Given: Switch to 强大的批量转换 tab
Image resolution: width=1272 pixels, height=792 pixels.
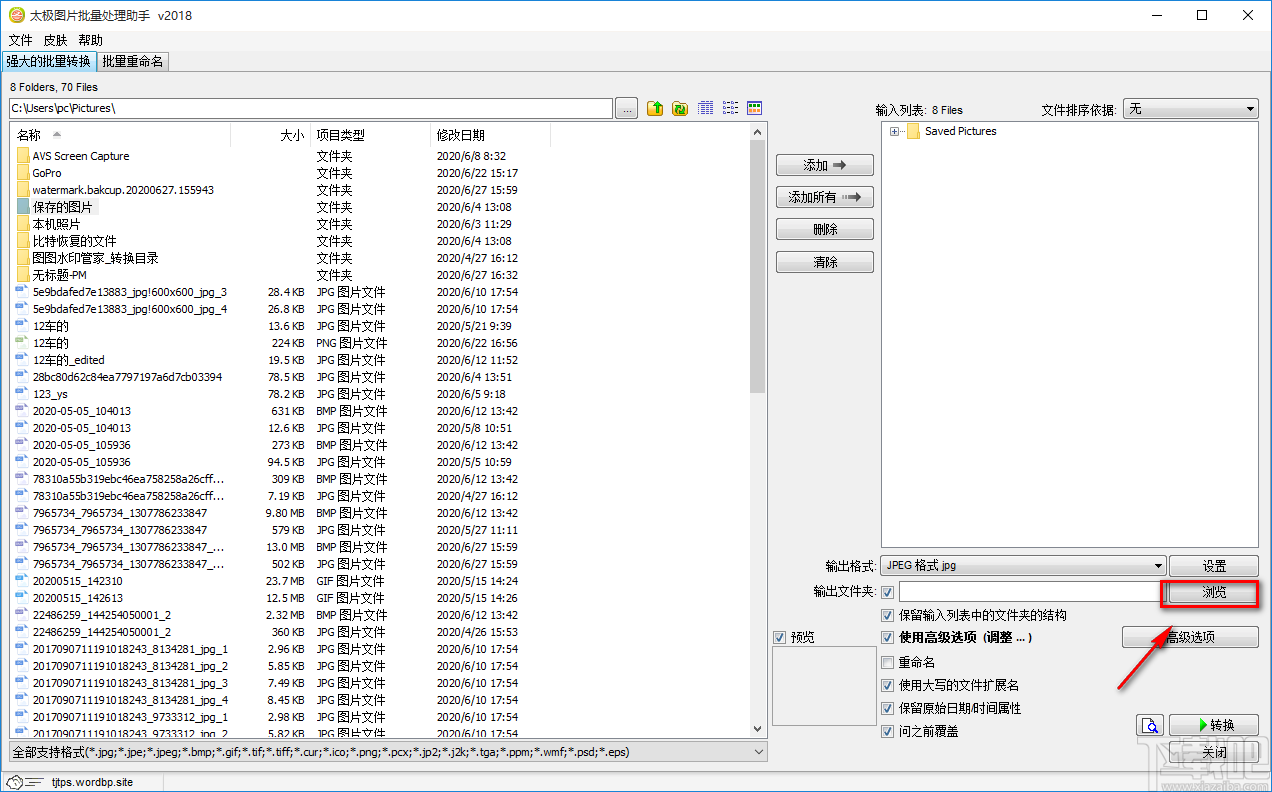Looking at the screenshot, I should 48,62.
